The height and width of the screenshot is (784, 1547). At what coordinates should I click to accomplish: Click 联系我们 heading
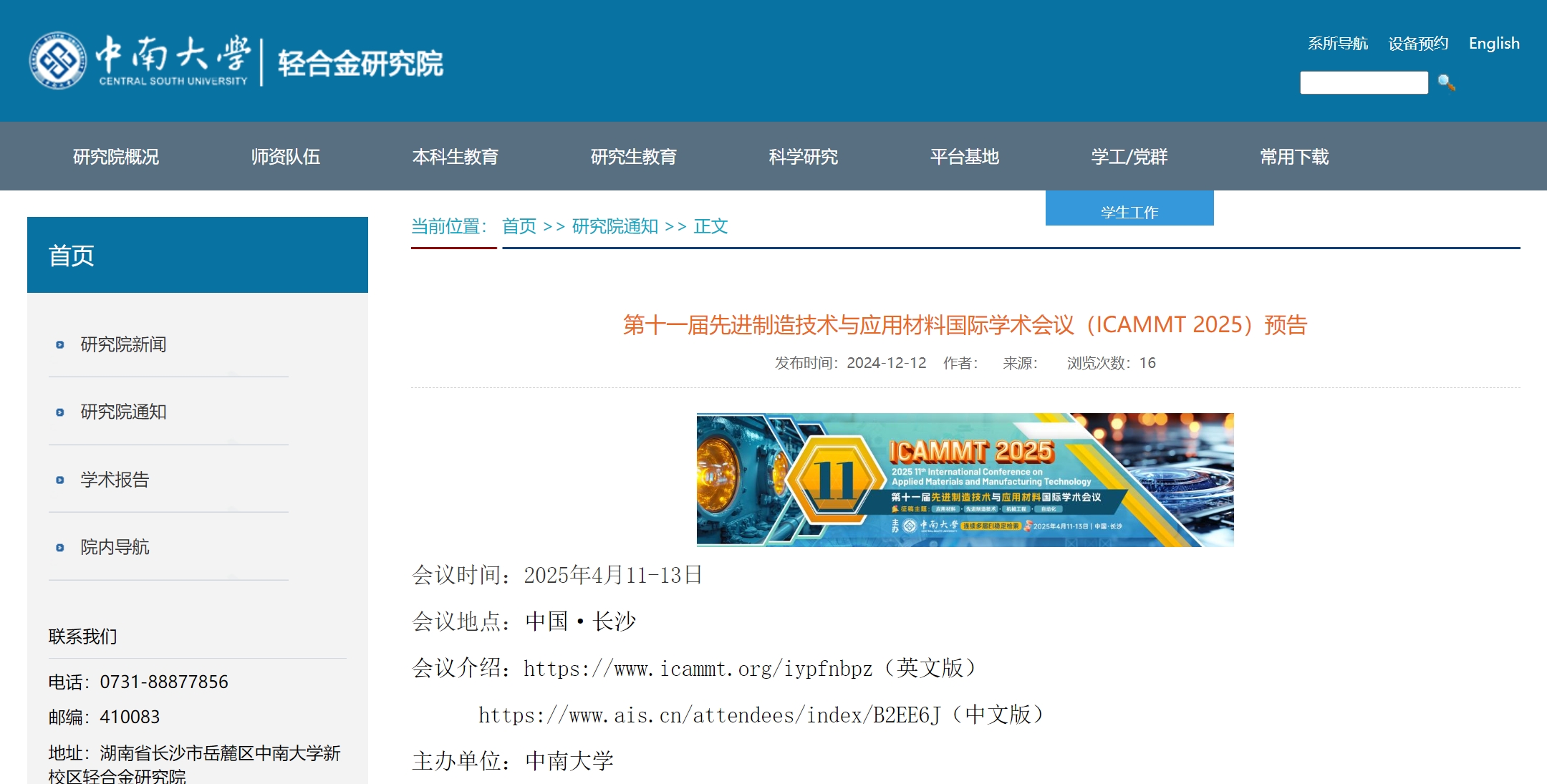[x=82, y=637]
